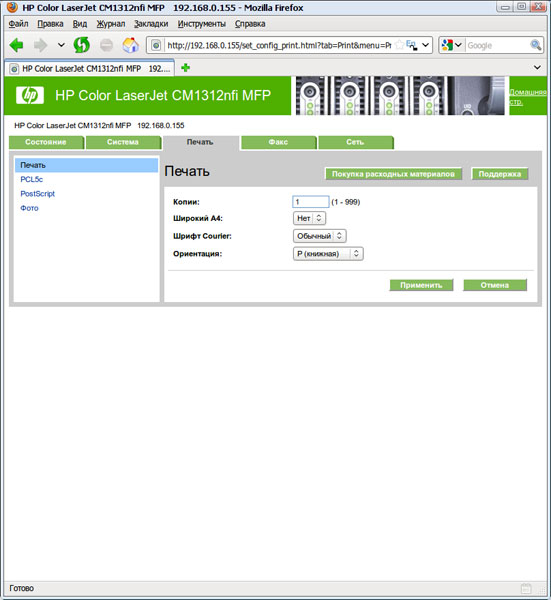
Task: Reload the page with the green refresh icon
Action: click(x=82, y=45)
